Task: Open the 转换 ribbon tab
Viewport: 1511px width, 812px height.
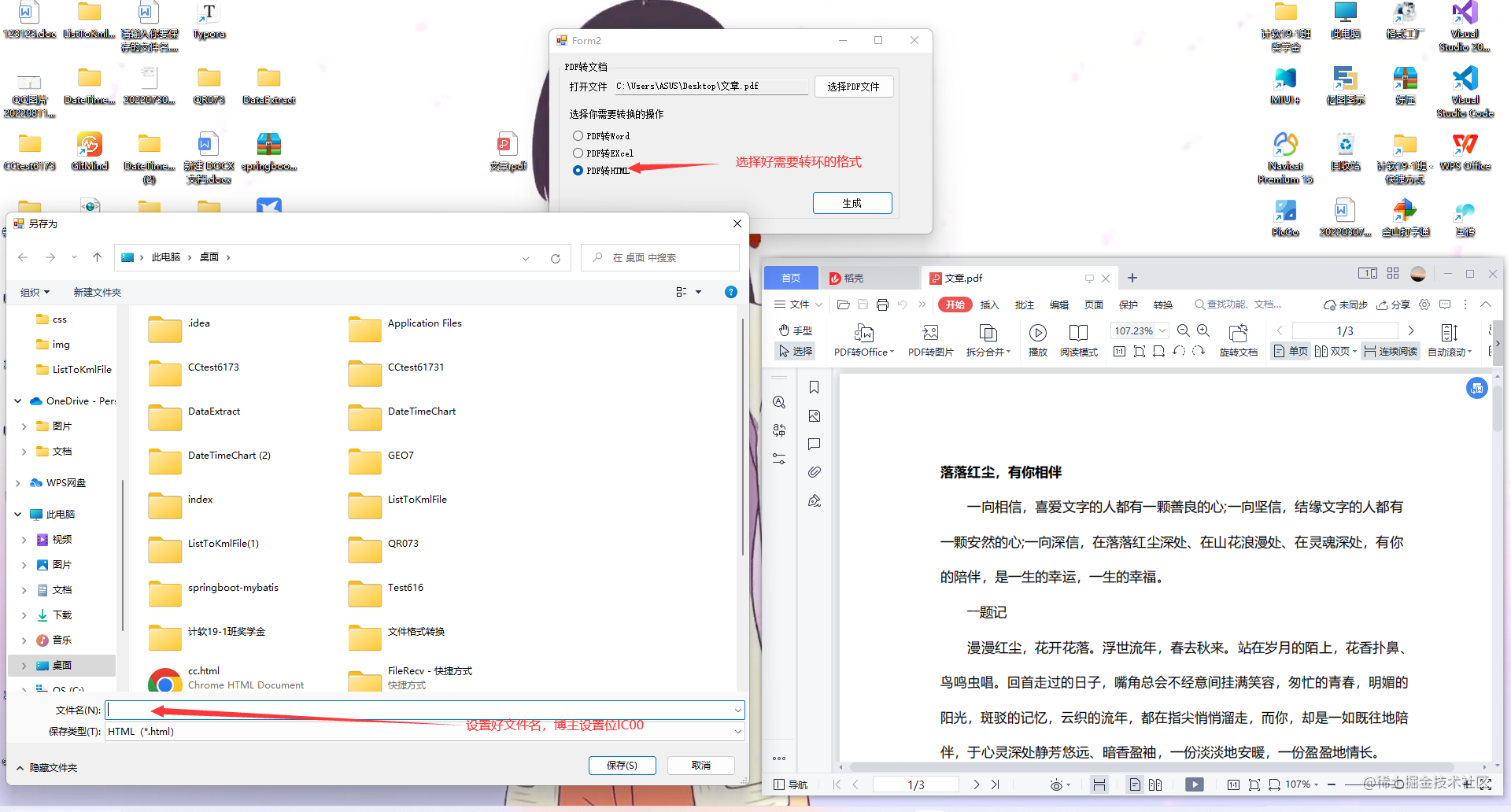Action: click(1162, 305)
